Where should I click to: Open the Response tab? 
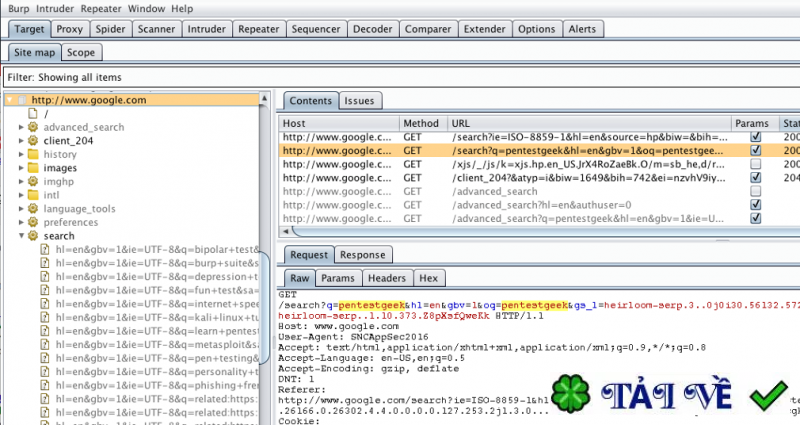point(363,255)
